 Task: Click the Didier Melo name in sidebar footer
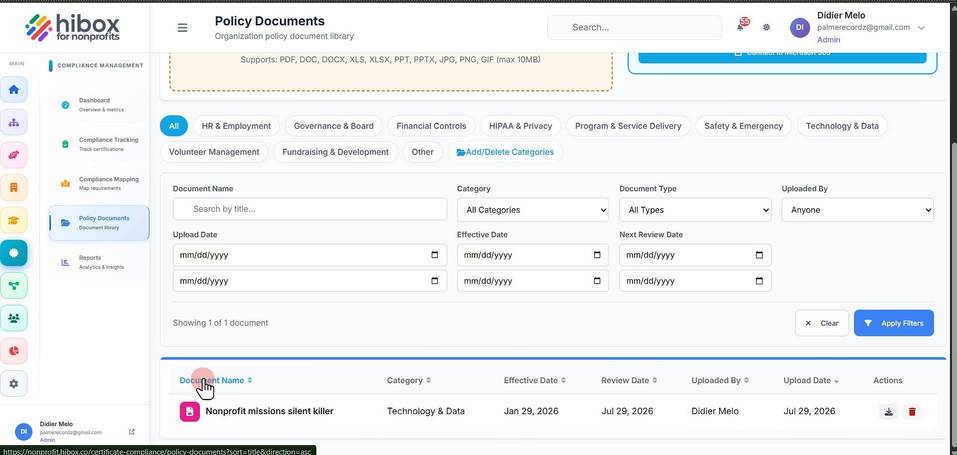click(x=56, y=424)
